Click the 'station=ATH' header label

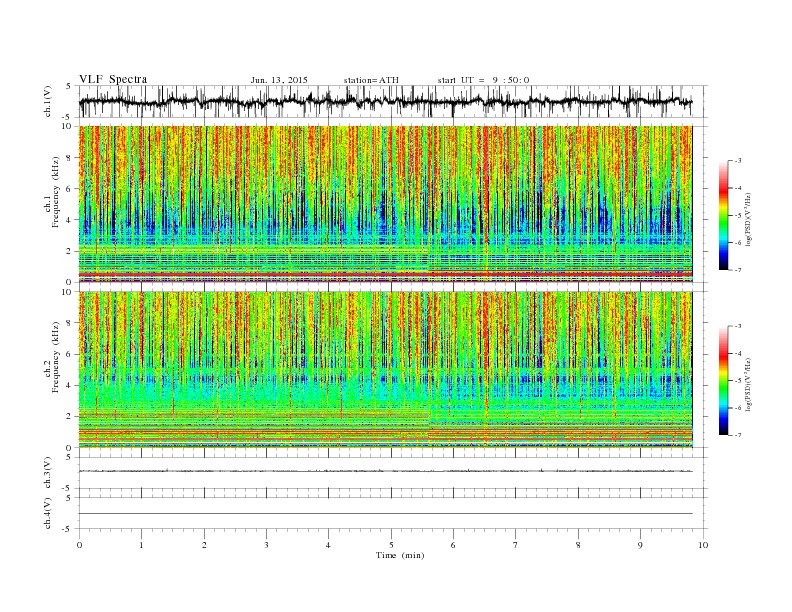(x=371, y=80)
